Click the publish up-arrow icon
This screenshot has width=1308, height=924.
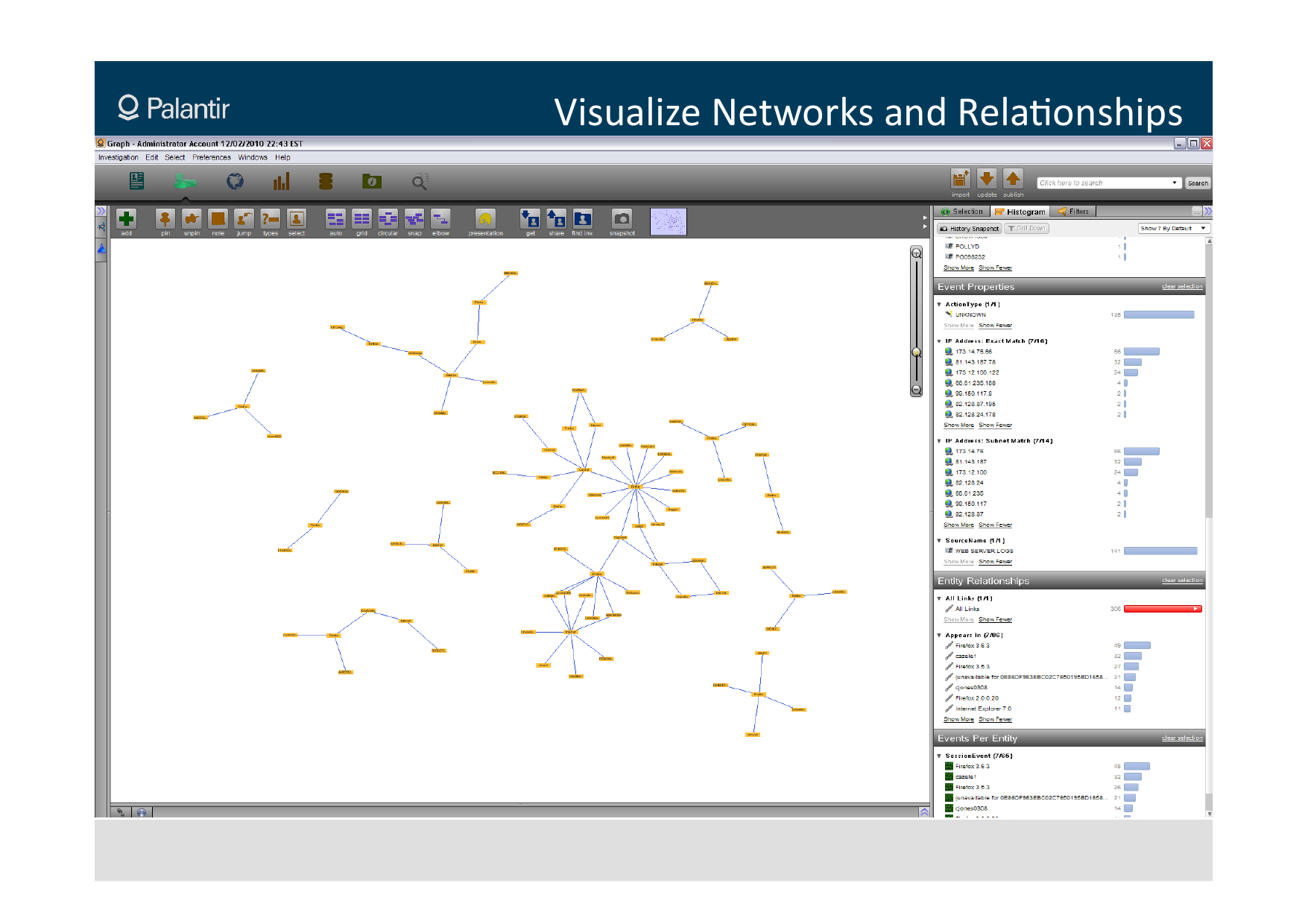click(1013, 179)
